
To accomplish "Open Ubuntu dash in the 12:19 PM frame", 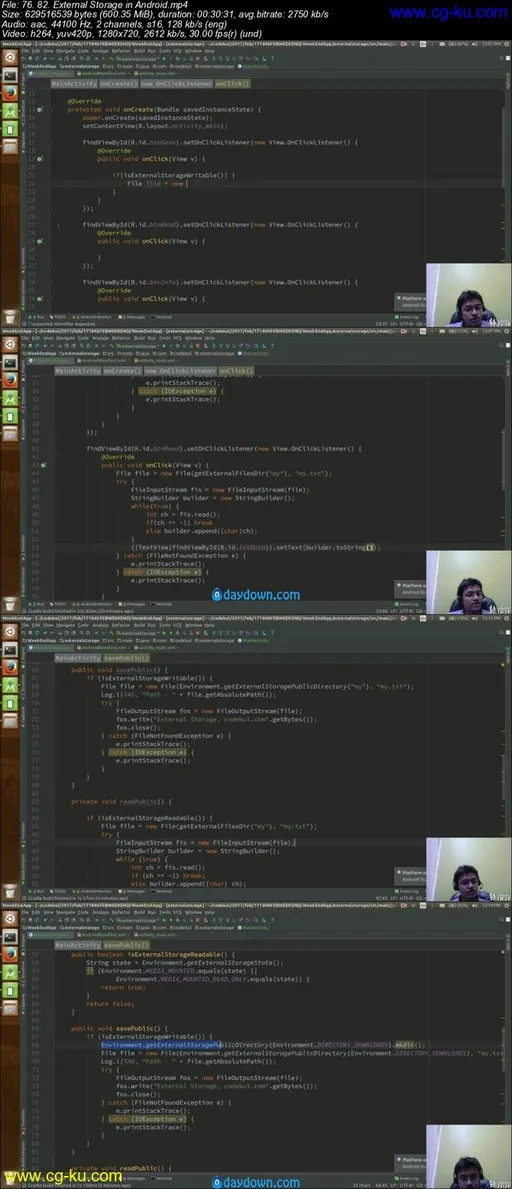I will pos(10,918).
